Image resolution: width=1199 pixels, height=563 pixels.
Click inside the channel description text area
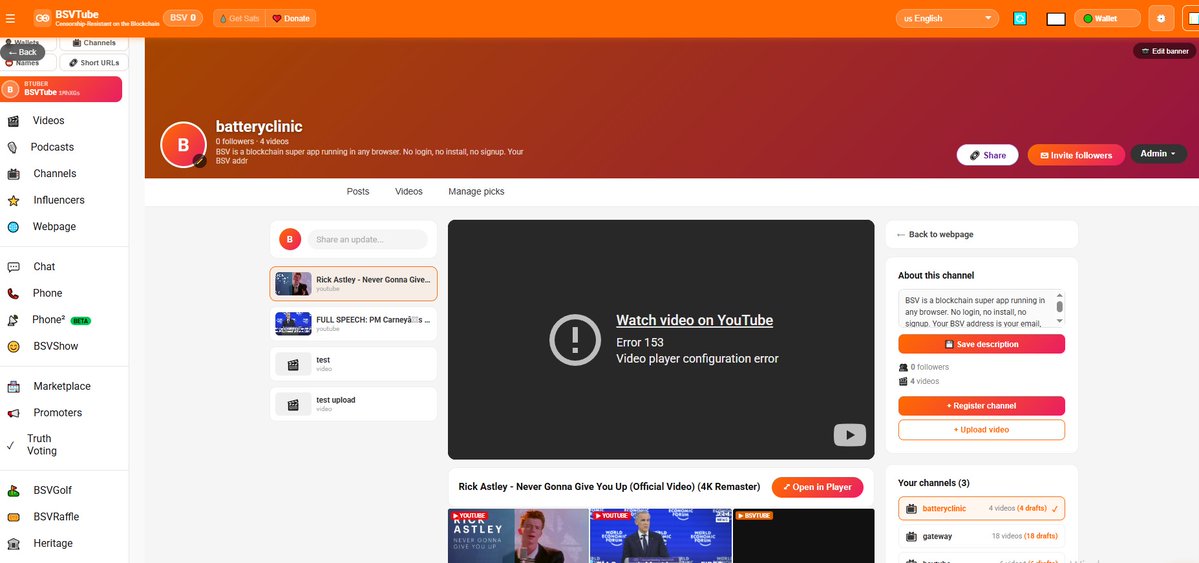pyautogui.click(x=976, y=310)
